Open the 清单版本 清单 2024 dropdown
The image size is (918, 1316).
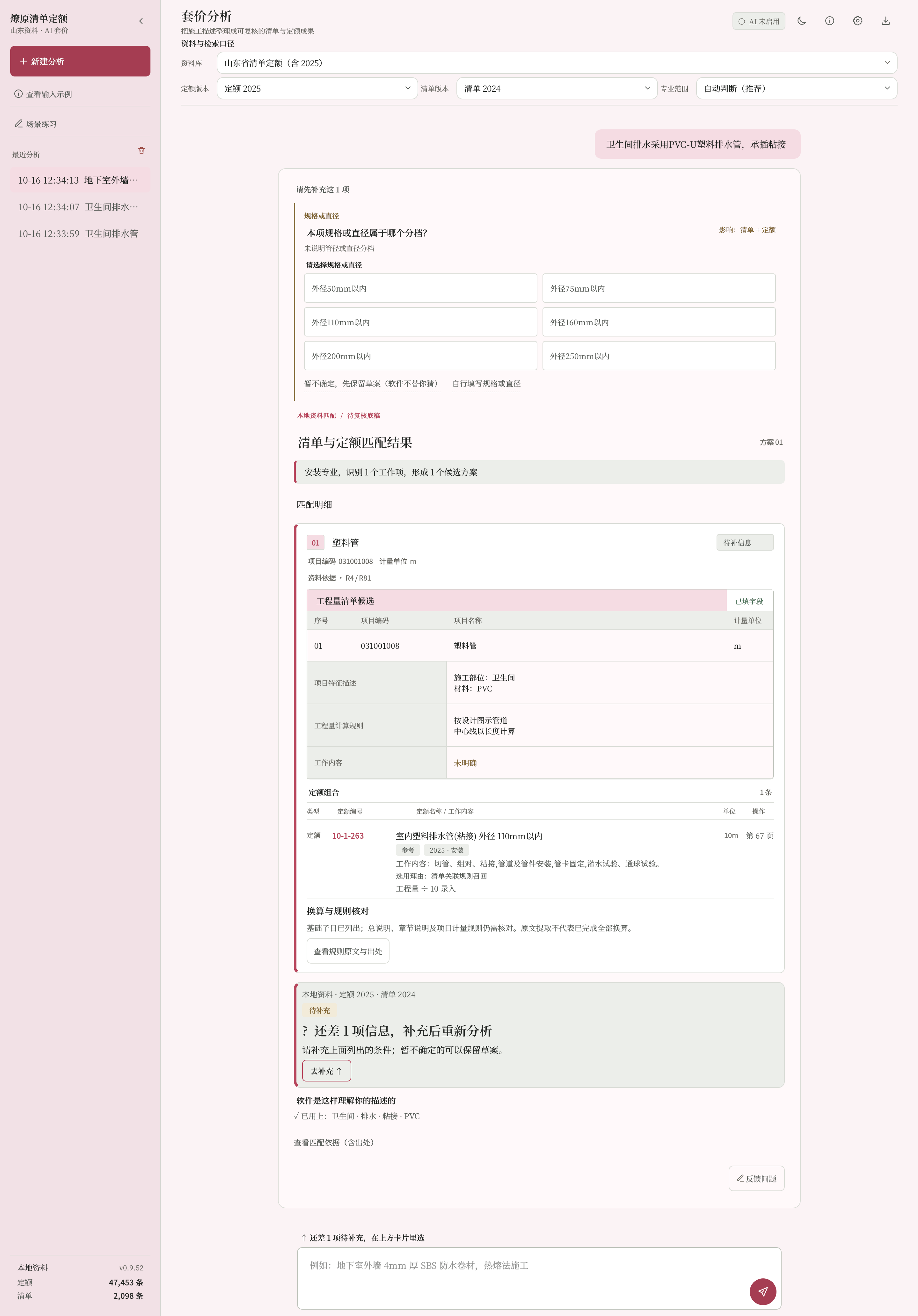(x=557, y=88)
